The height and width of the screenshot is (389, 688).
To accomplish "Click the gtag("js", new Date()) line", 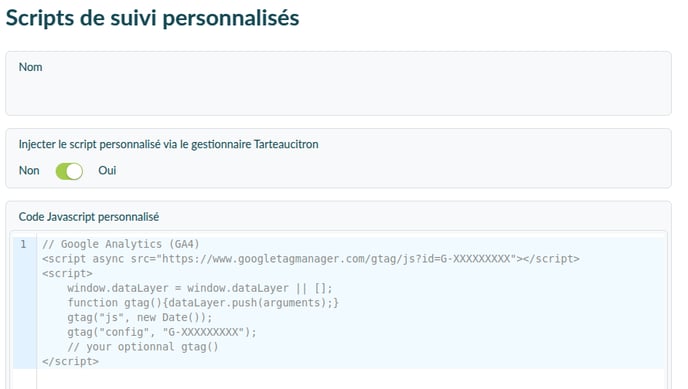I will click(140, 318).
